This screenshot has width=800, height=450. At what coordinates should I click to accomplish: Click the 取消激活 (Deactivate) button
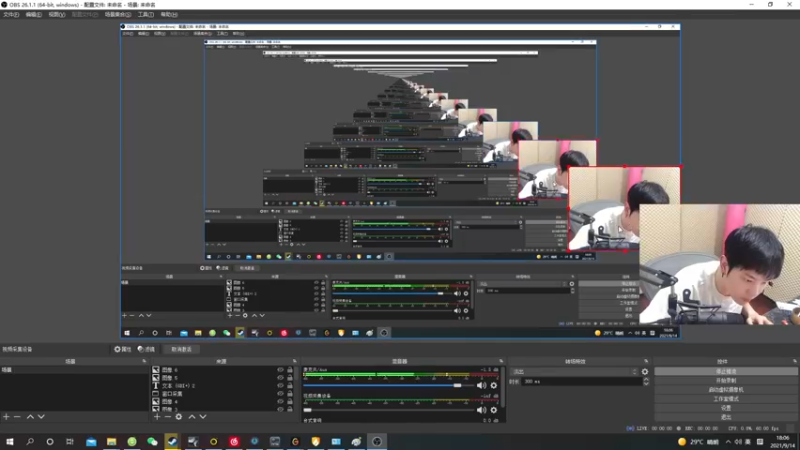[x=182, y=349]
